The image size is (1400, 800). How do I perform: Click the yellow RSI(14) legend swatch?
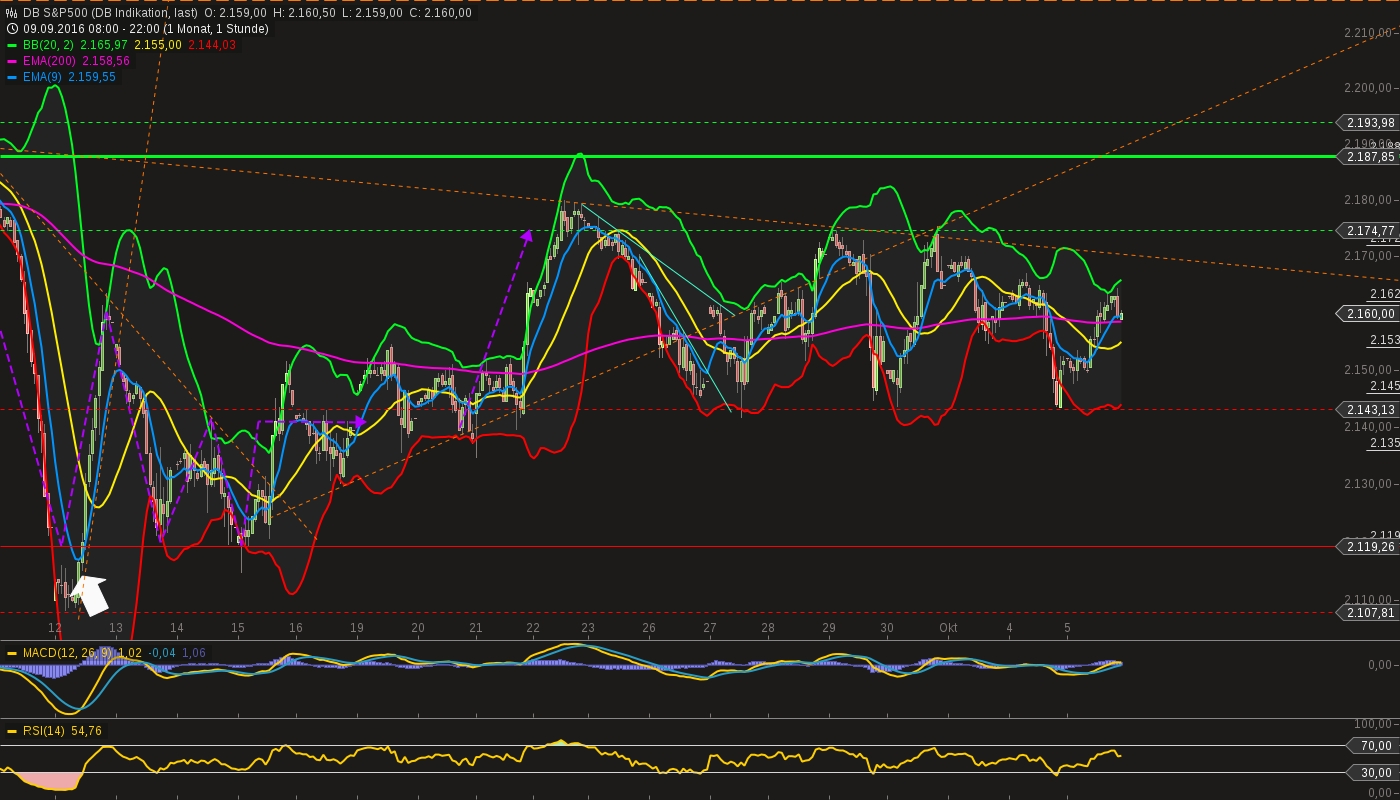point(12,731)
